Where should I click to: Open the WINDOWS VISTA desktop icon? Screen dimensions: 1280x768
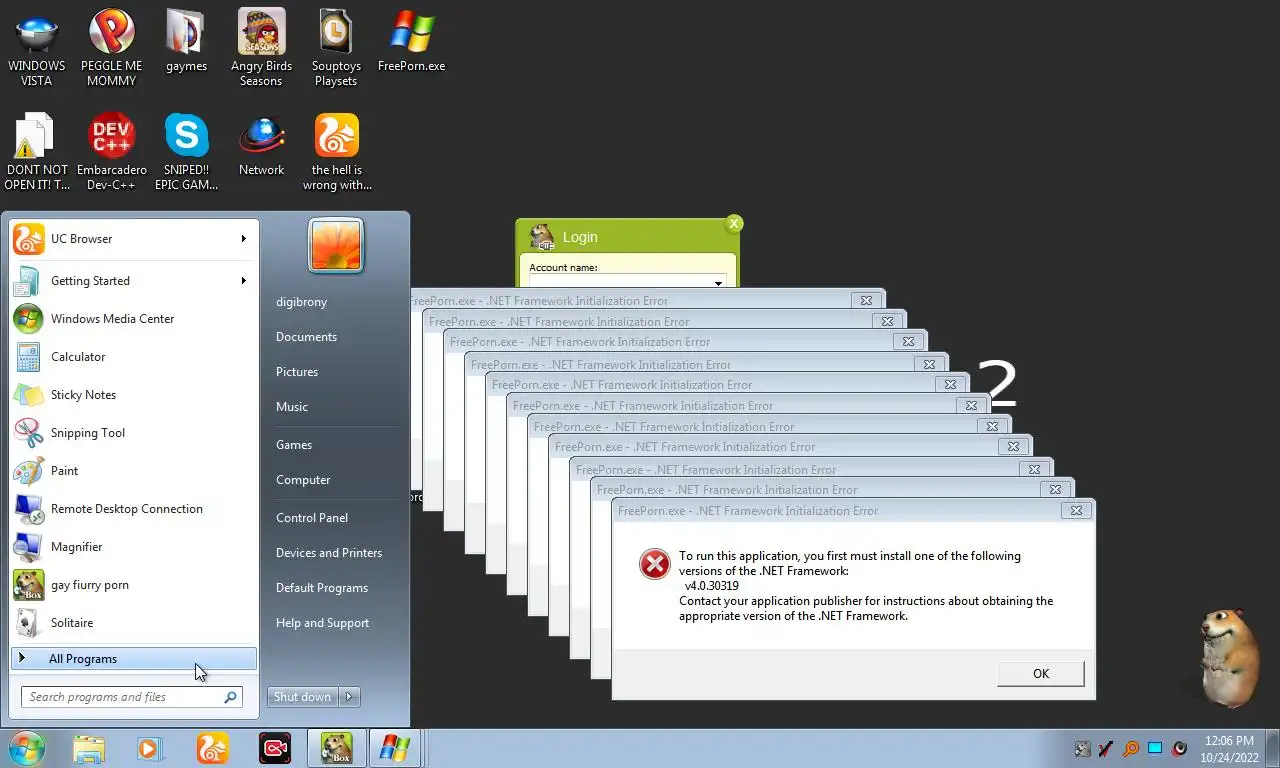click(x=36, y=48)
